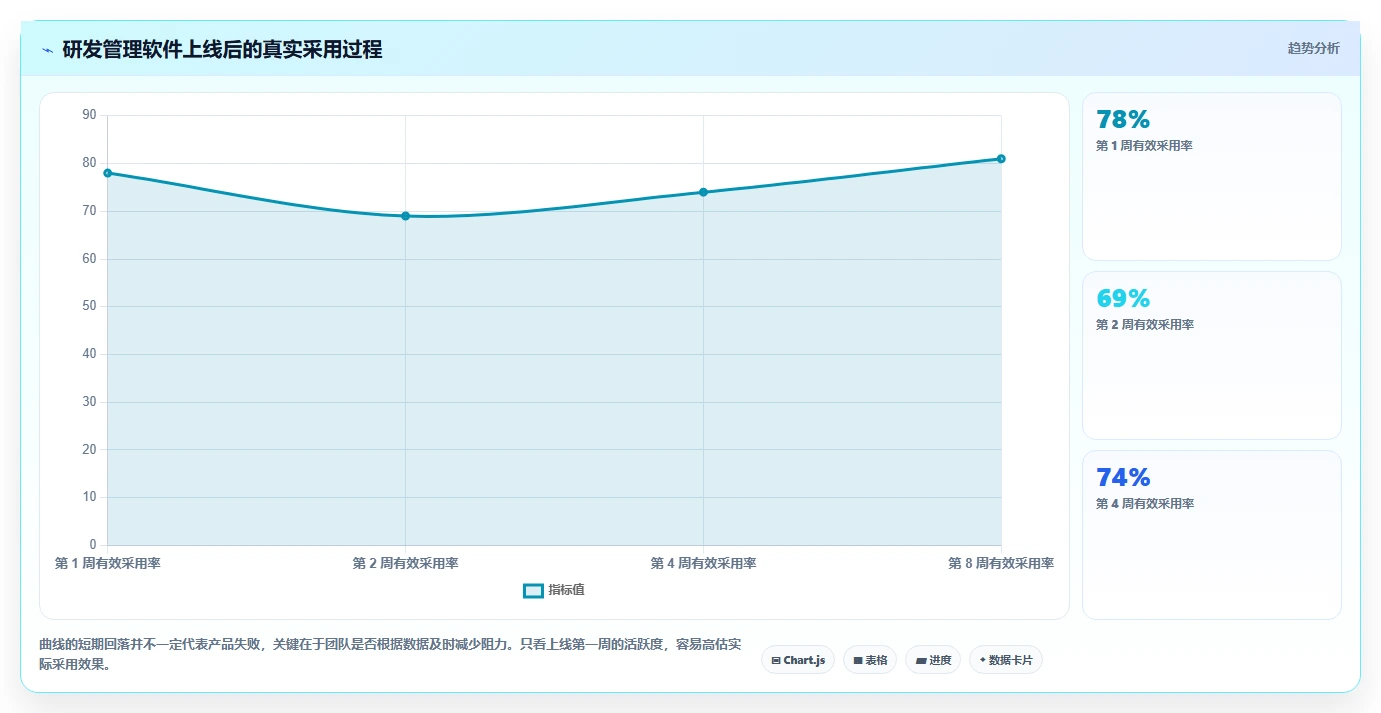The width and height of the screenshot is (1381, 713).
Task: Click x-axis label 第 8 周有效采用率
Action: tap(1001, 563)
